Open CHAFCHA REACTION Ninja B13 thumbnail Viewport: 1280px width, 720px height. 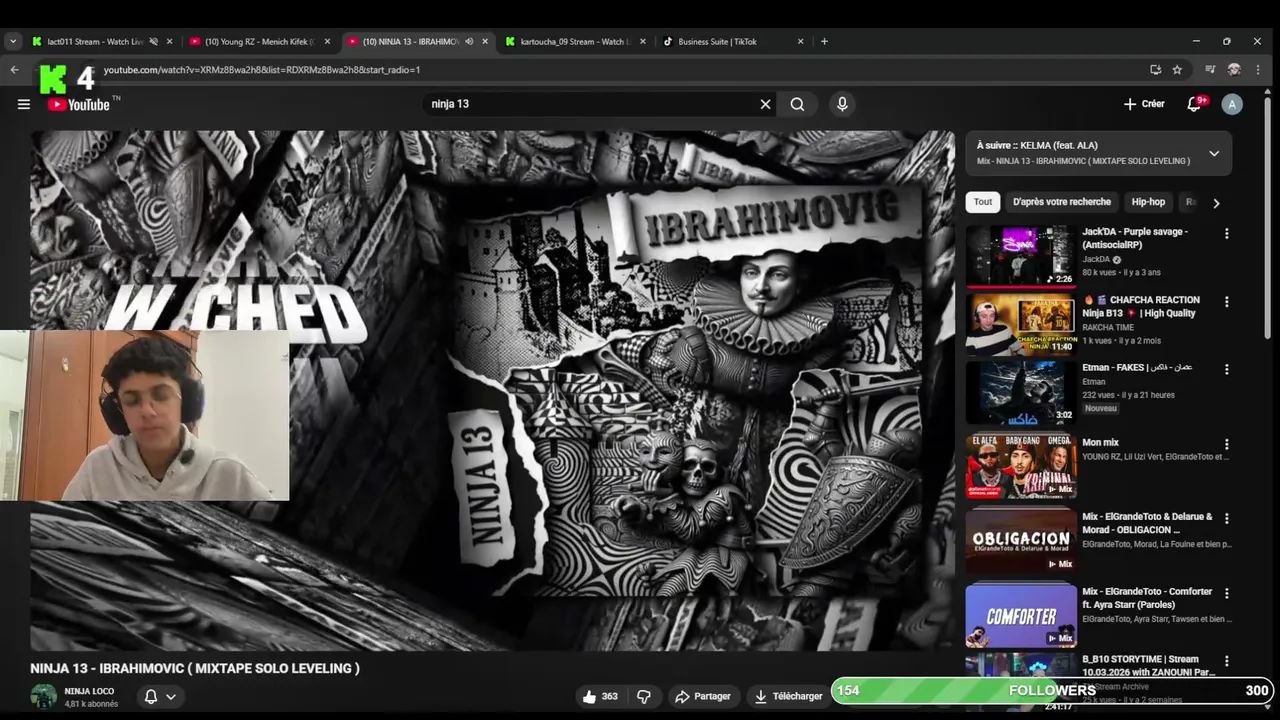[x=1021, y=324]
